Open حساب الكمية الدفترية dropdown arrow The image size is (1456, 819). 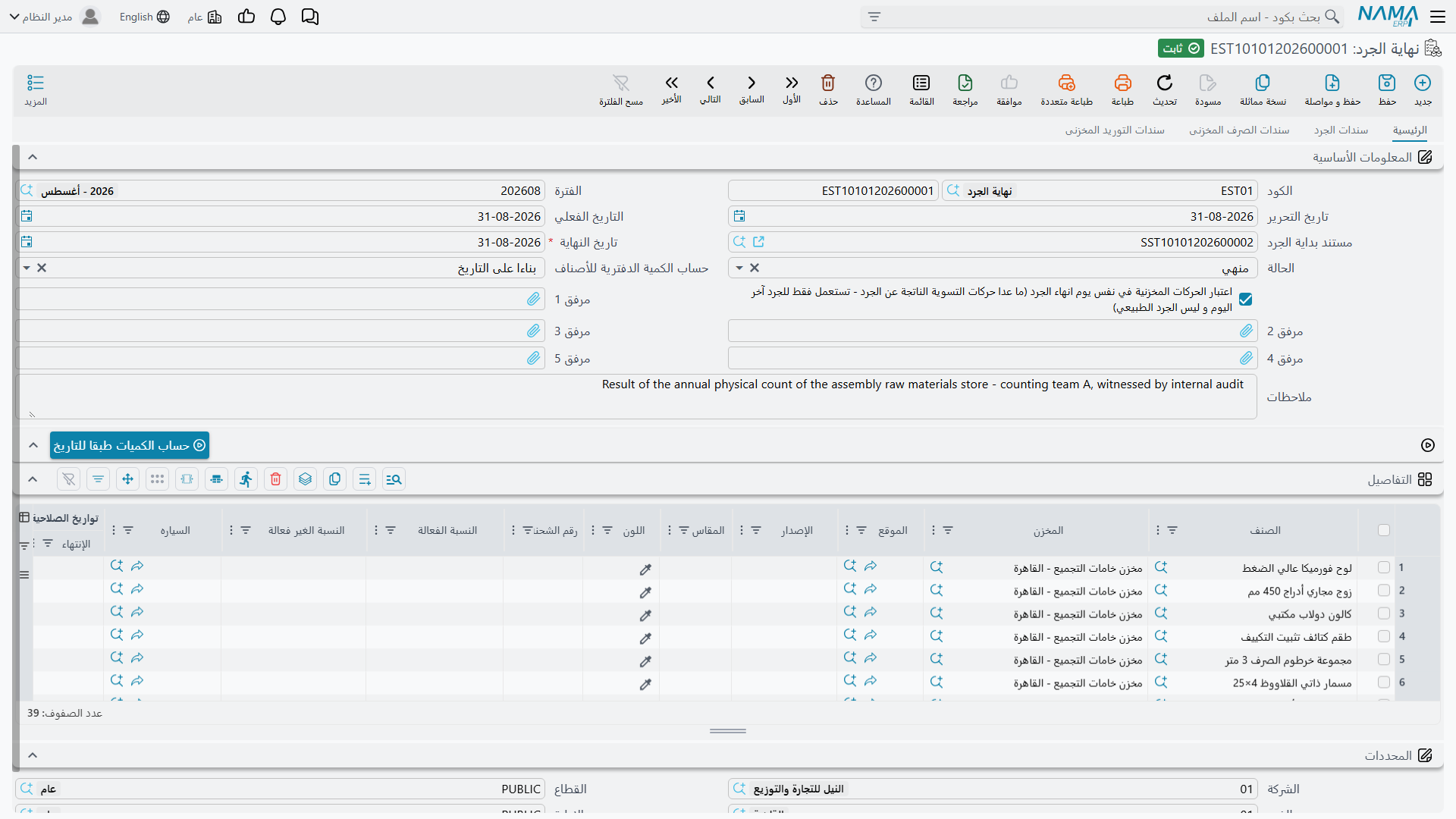27,268
